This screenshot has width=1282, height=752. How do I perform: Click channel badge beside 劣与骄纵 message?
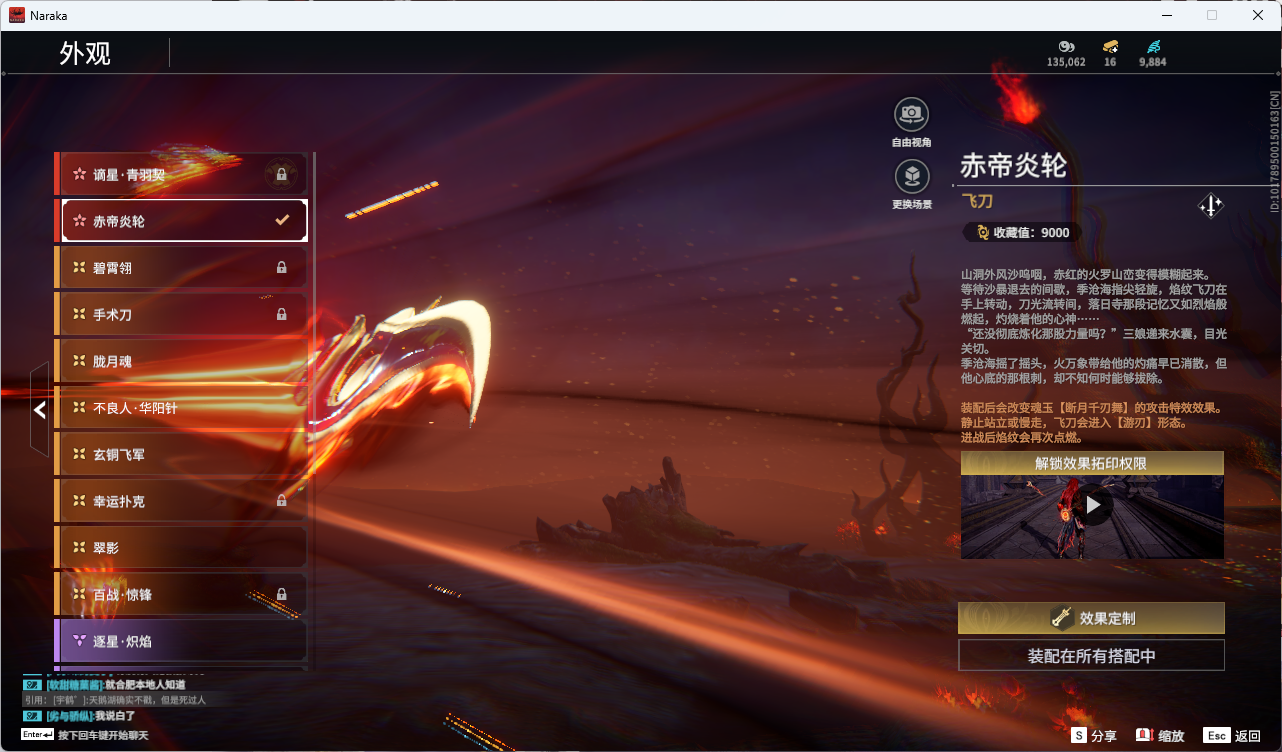(x=32, y=716)
